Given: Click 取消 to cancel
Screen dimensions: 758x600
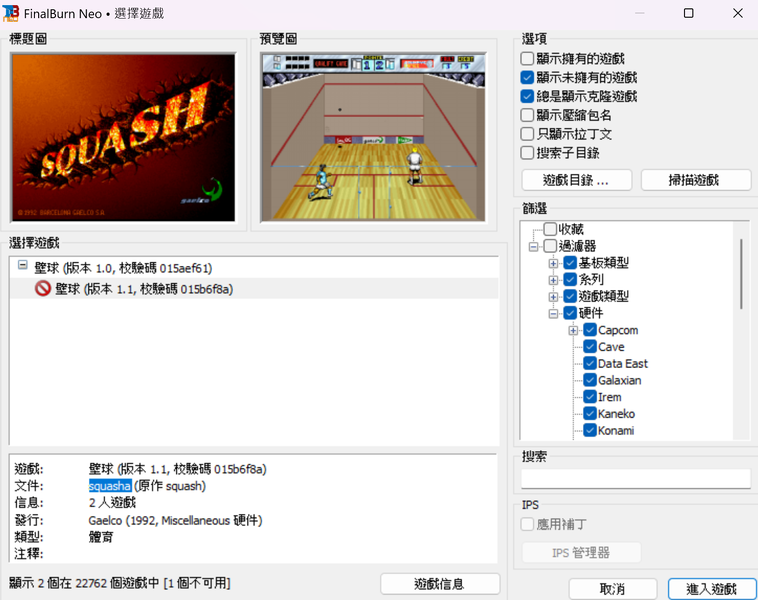Looking at the screenshot, I should coord(612,589).
